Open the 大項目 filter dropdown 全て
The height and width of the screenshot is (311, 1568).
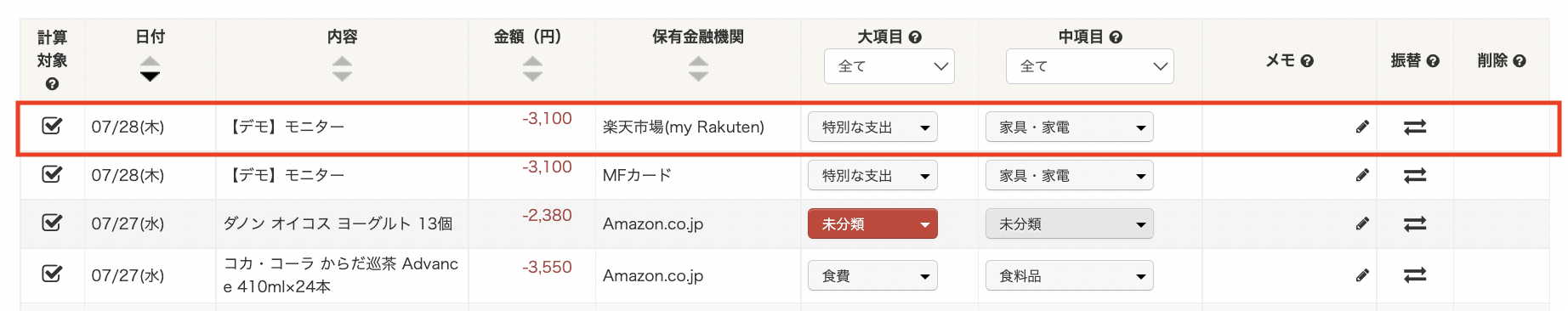click(889, 66)
